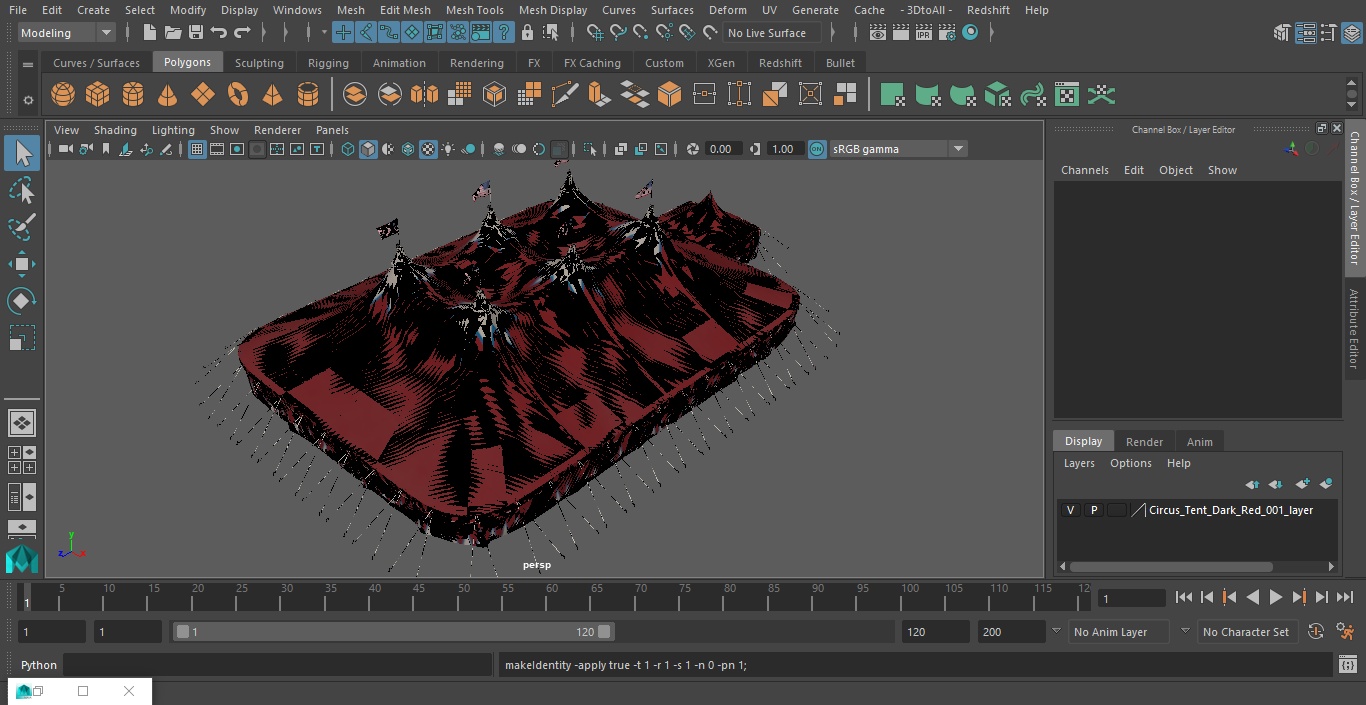Toggle color management ON button
This screenshot has width=1366, height=705.
(x=817, y=149)
